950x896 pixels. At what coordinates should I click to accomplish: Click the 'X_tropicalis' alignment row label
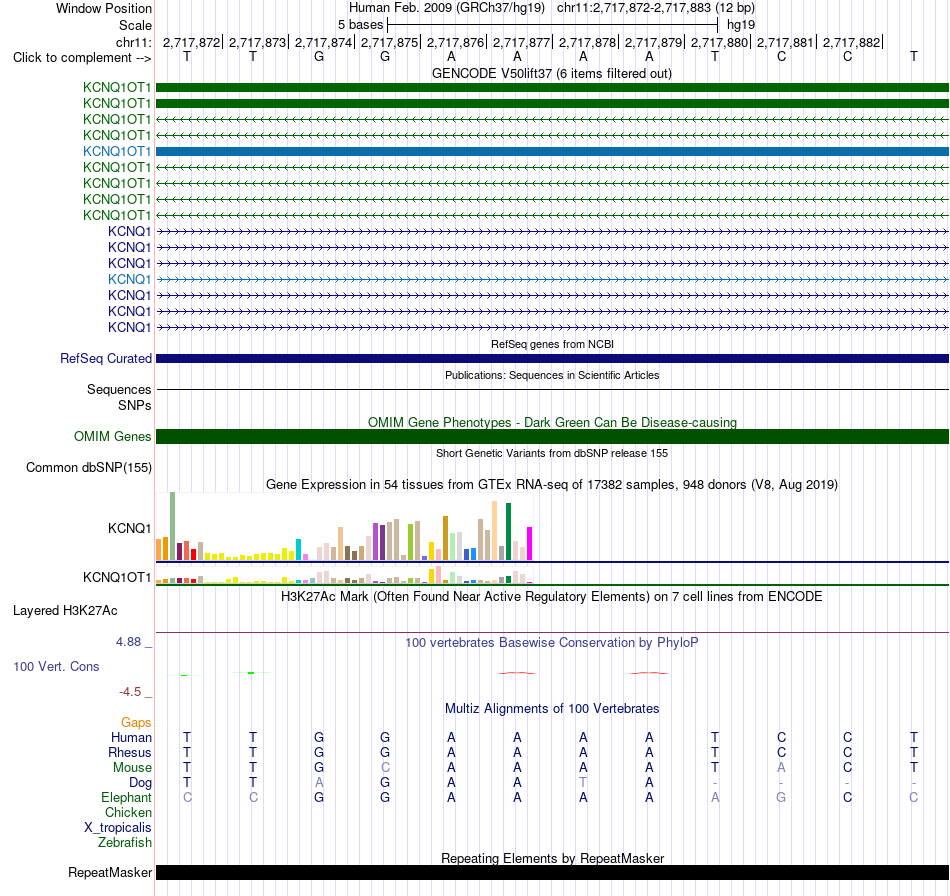pos(118,828)
